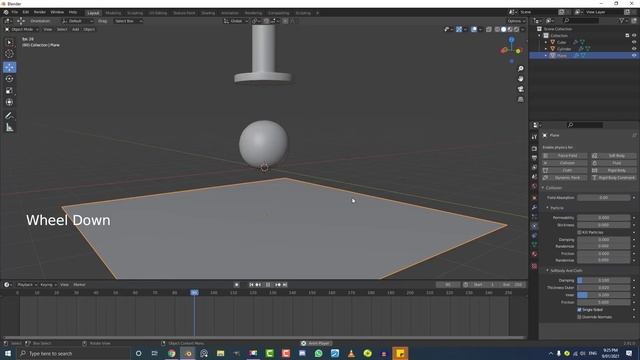Hide the Cube object in outliner
This screenshot has width=640, height=360.
634,42
